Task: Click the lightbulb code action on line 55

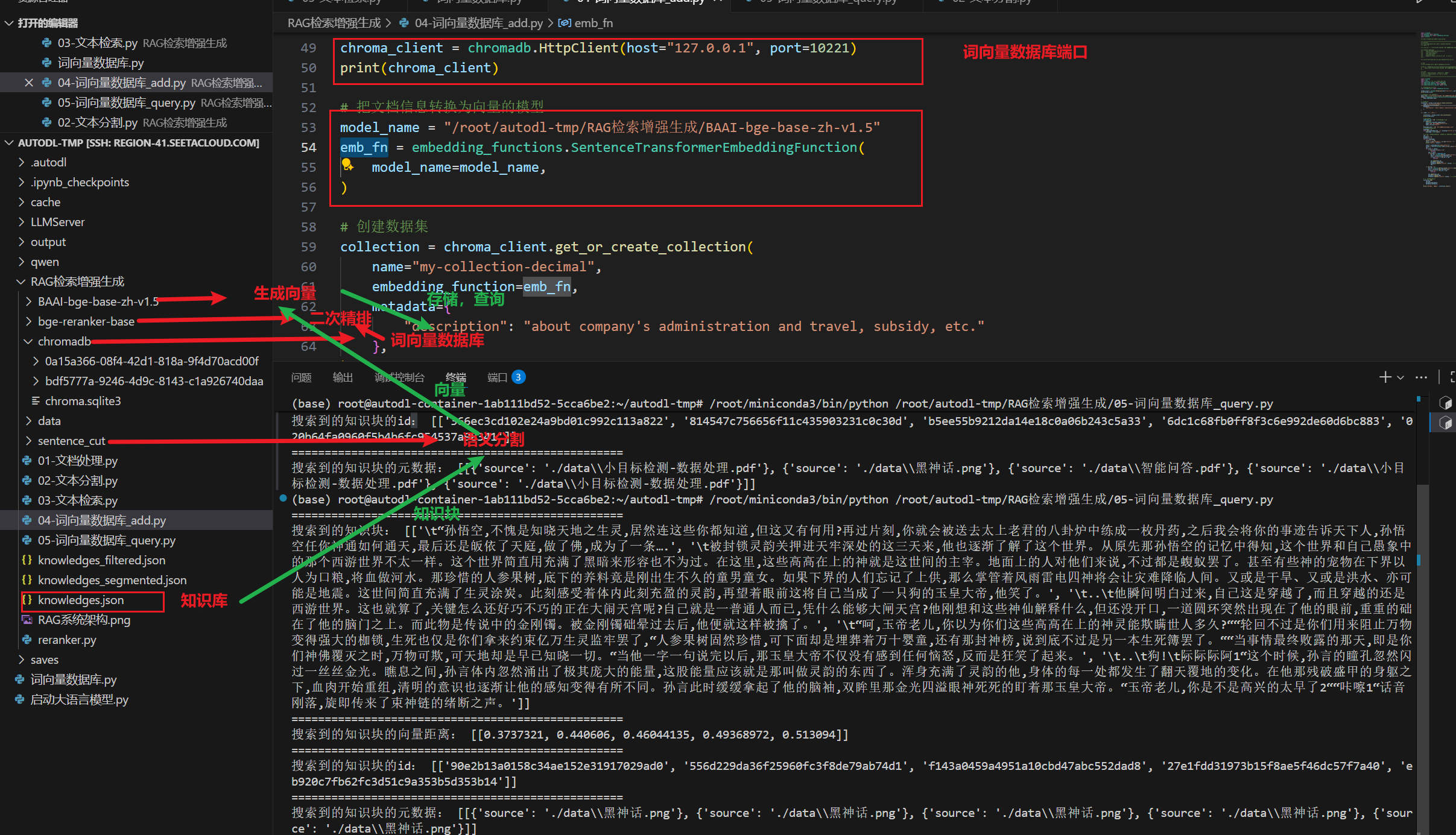Action: tap(347, 164)
